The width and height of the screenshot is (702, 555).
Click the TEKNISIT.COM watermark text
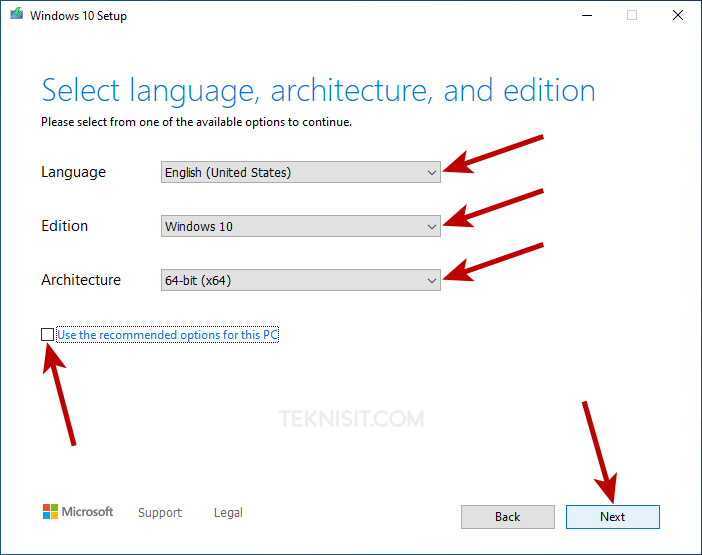(x=352, y=419)
